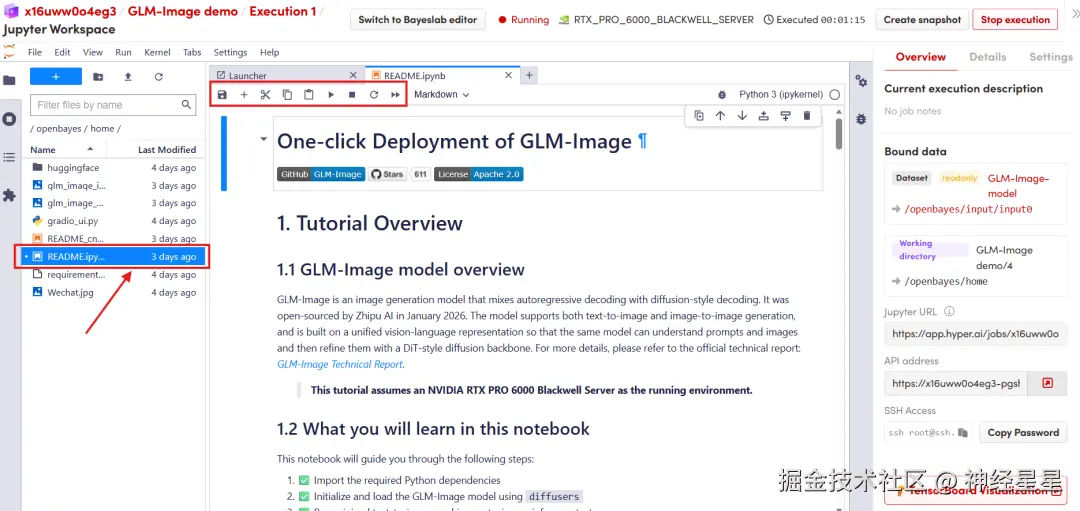The width and height of the screenshot is (1080, 511).
Task: Click the License Apache 2.0 badge
Action: (479, 174)
